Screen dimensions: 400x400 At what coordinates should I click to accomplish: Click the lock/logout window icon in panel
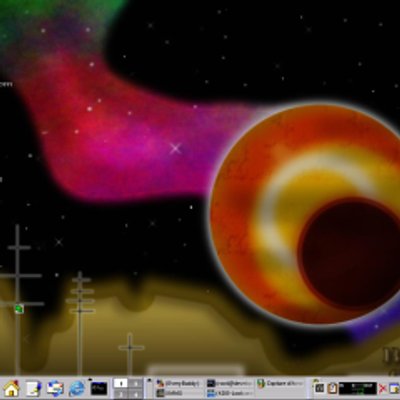[394, 389]
